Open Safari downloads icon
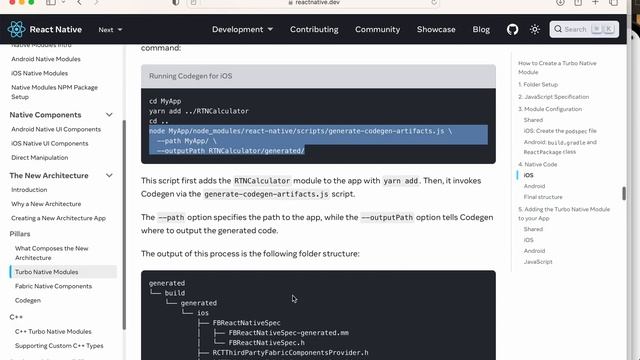The width and height of the screenshot is (640, 360). pyautogui.click(x=560, y=2)
